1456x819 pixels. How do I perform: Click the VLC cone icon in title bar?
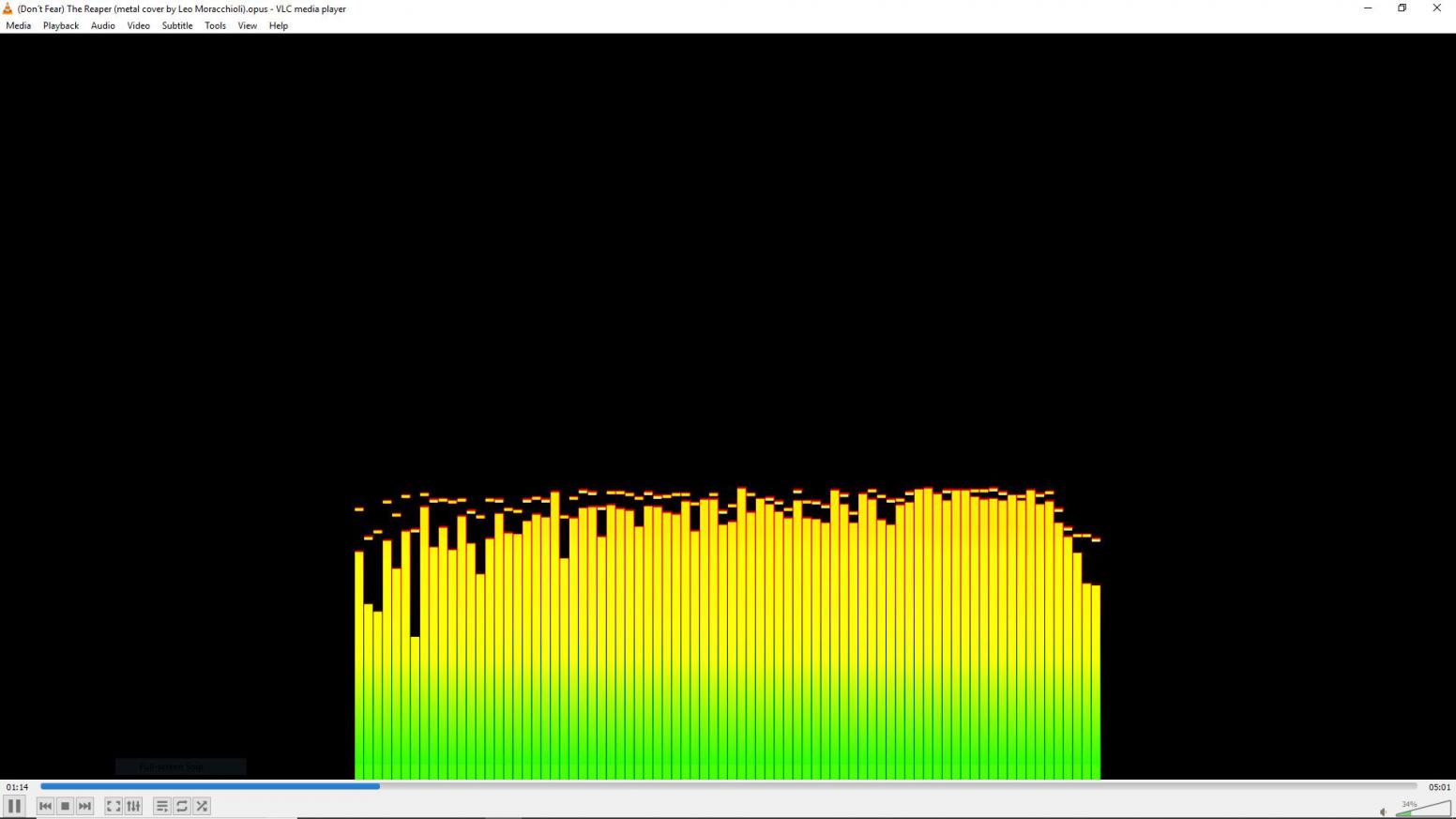[8, 8]
